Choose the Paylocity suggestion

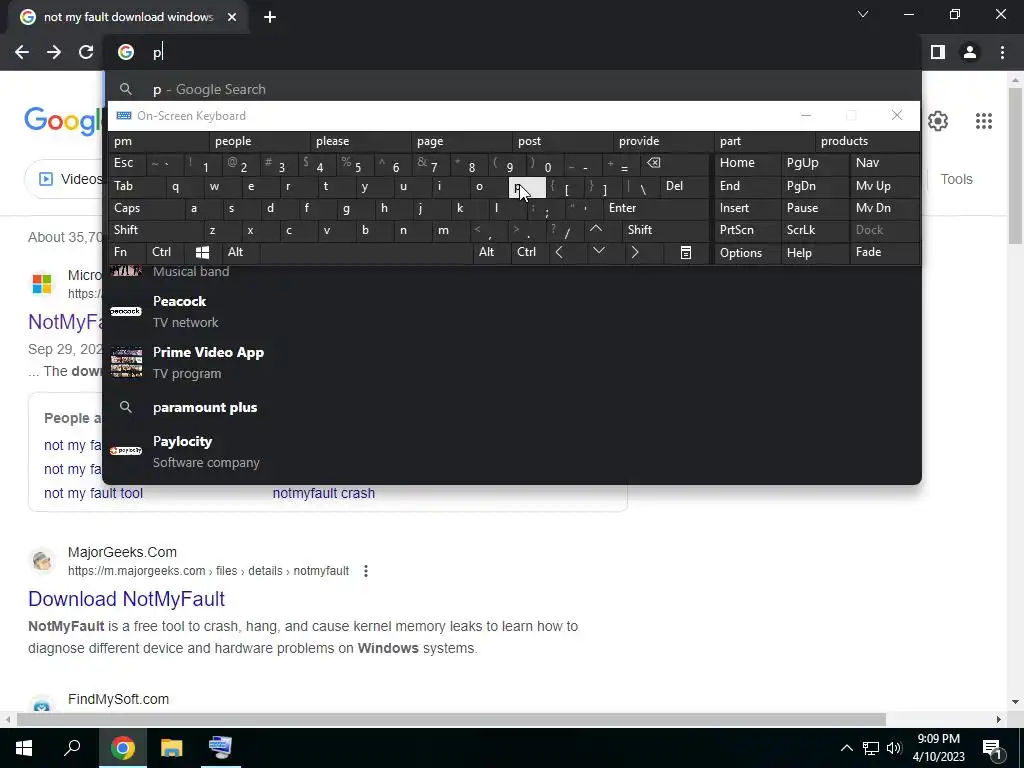pos(512,451)
